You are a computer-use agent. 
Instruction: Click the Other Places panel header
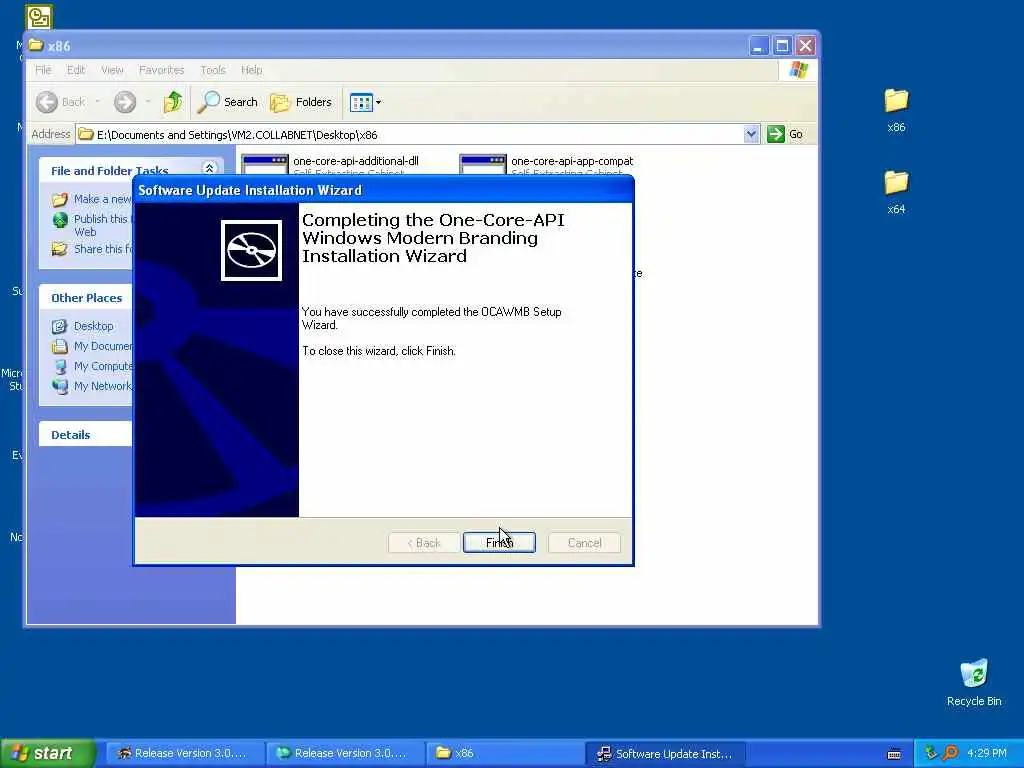click(x=86, y=298)
